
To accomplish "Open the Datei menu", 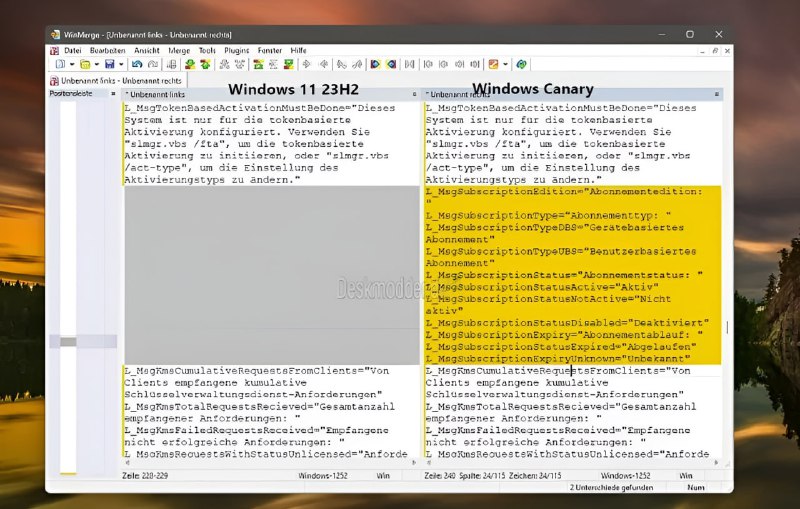I will 72,50.
